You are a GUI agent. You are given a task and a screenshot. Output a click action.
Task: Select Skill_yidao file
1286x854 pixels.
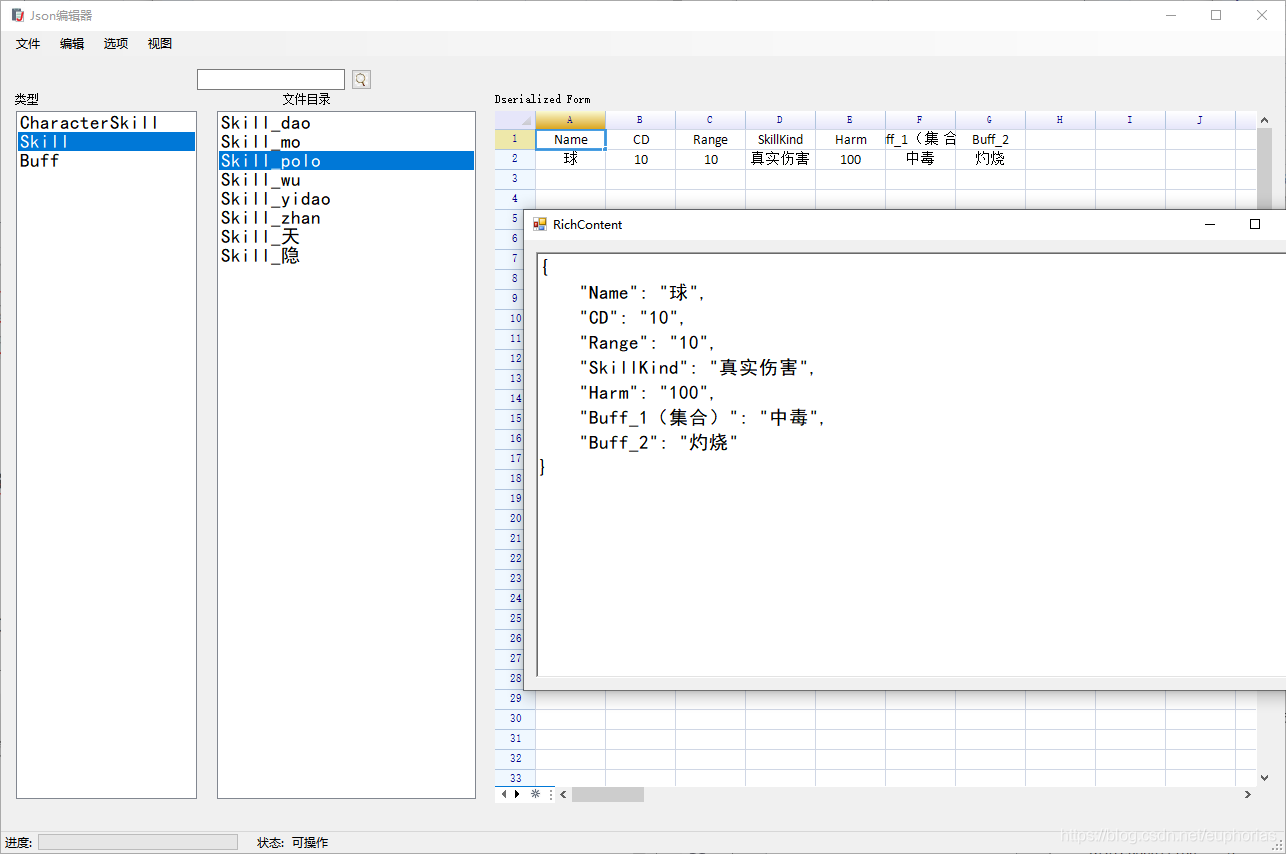click(346, 199)
